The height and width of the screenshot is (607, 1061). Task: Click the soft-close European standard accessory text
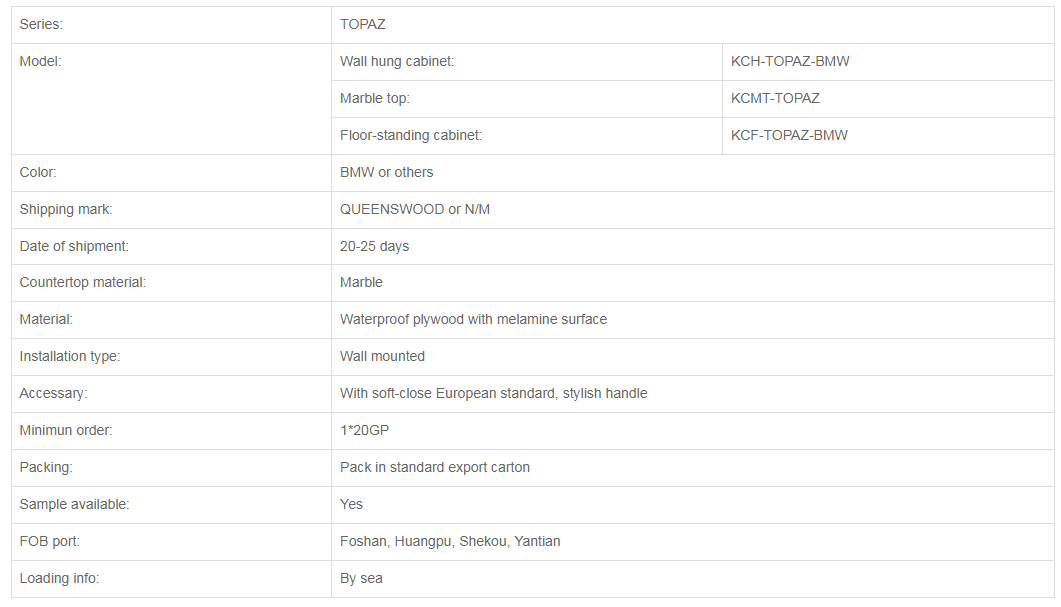[x=493, y=393]
